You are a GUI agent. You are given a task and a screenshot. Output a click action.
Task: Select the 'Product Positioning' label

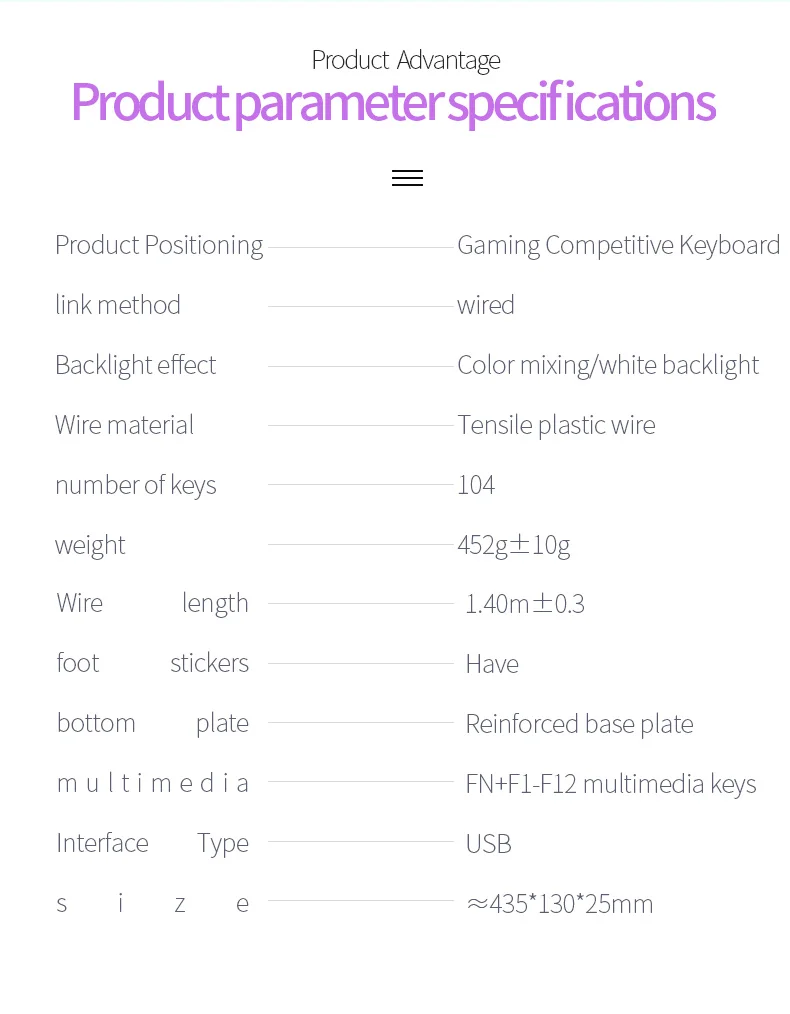(x=159, y=245)
